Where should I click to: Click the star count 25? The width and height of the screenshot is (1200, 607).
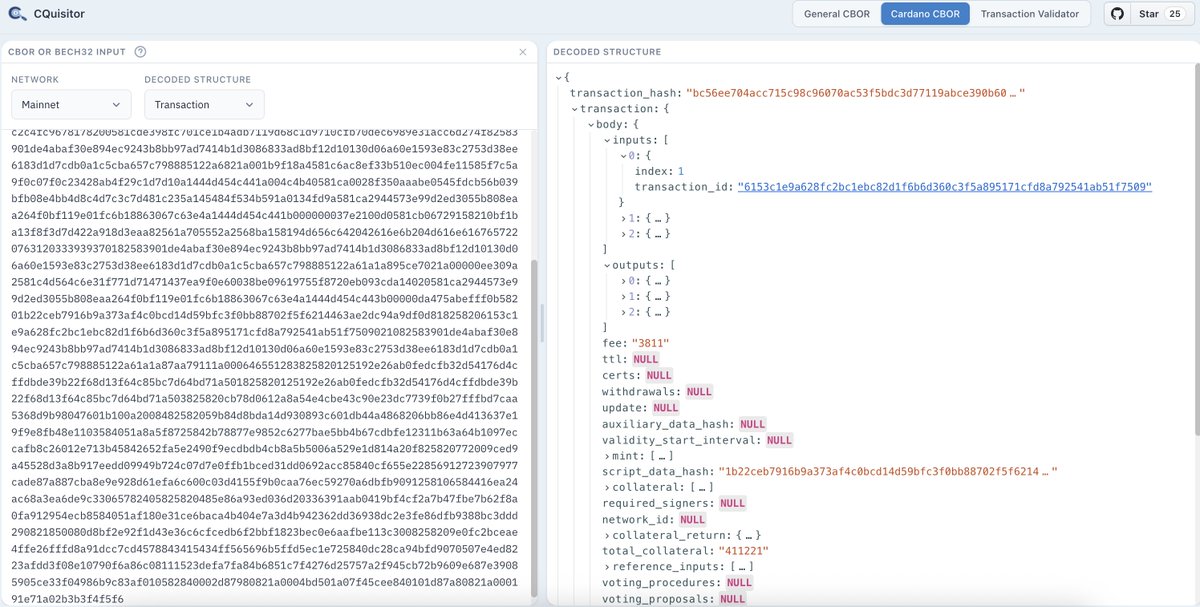(x=1174, y=14)
